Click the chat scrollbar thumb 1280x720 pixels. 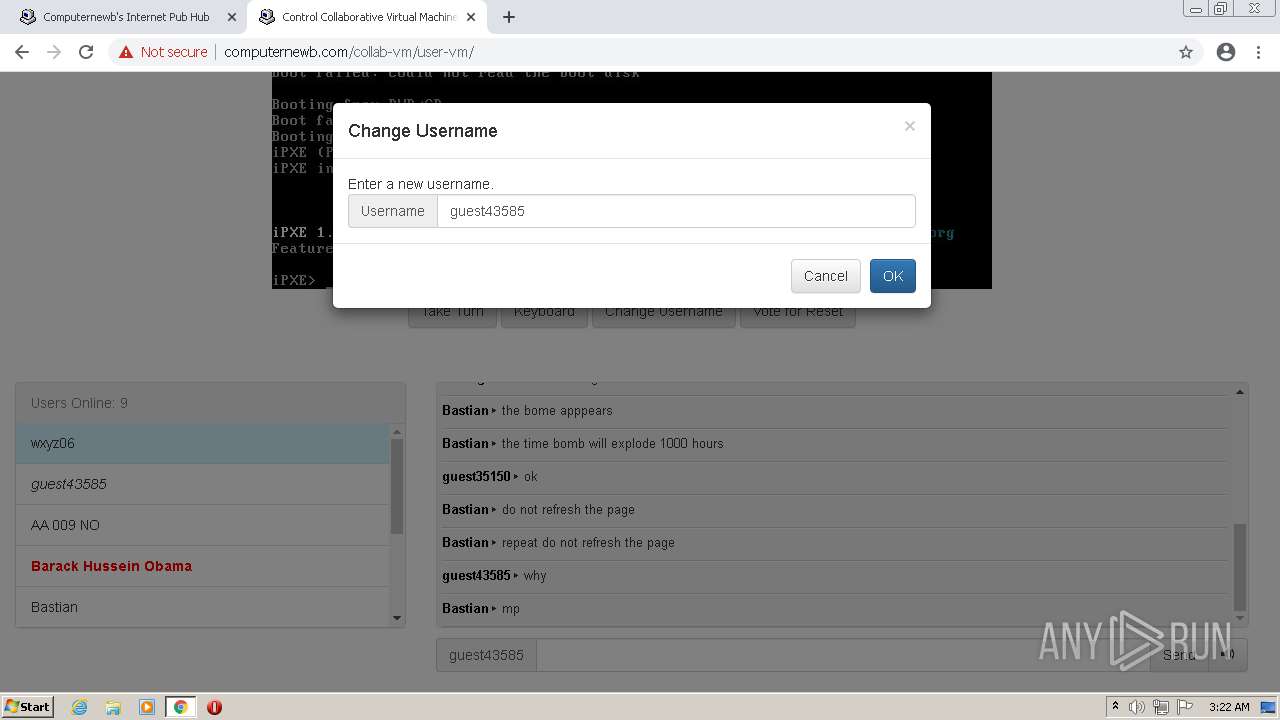coord(1240,566)
